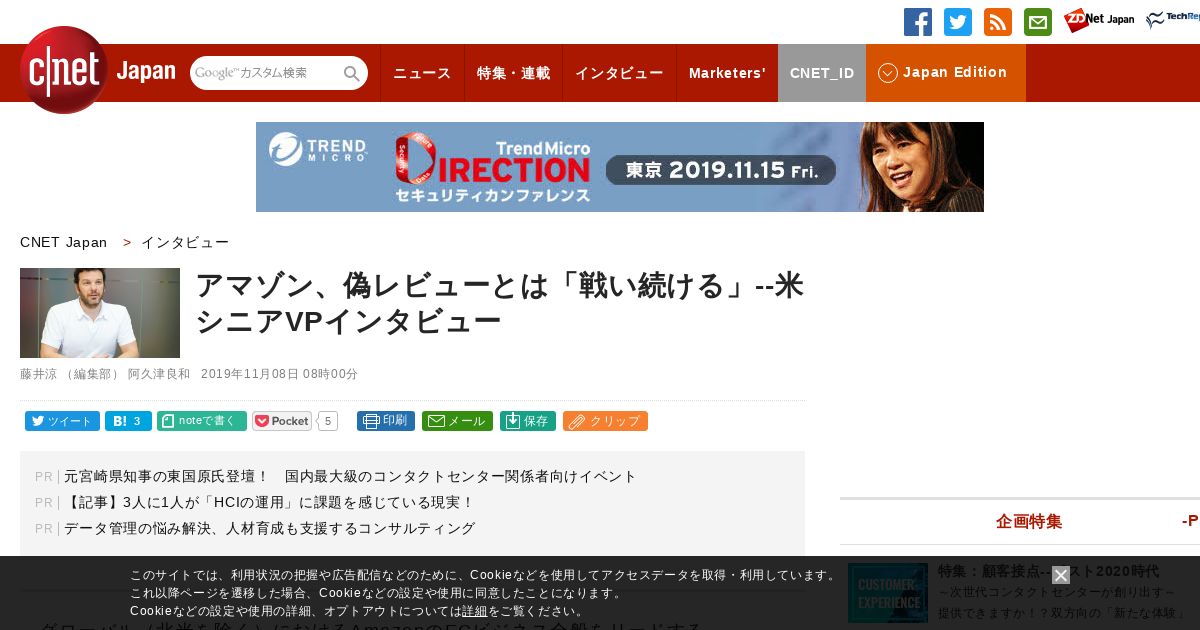Open the 特集・連載 menu

pos(513,73)
